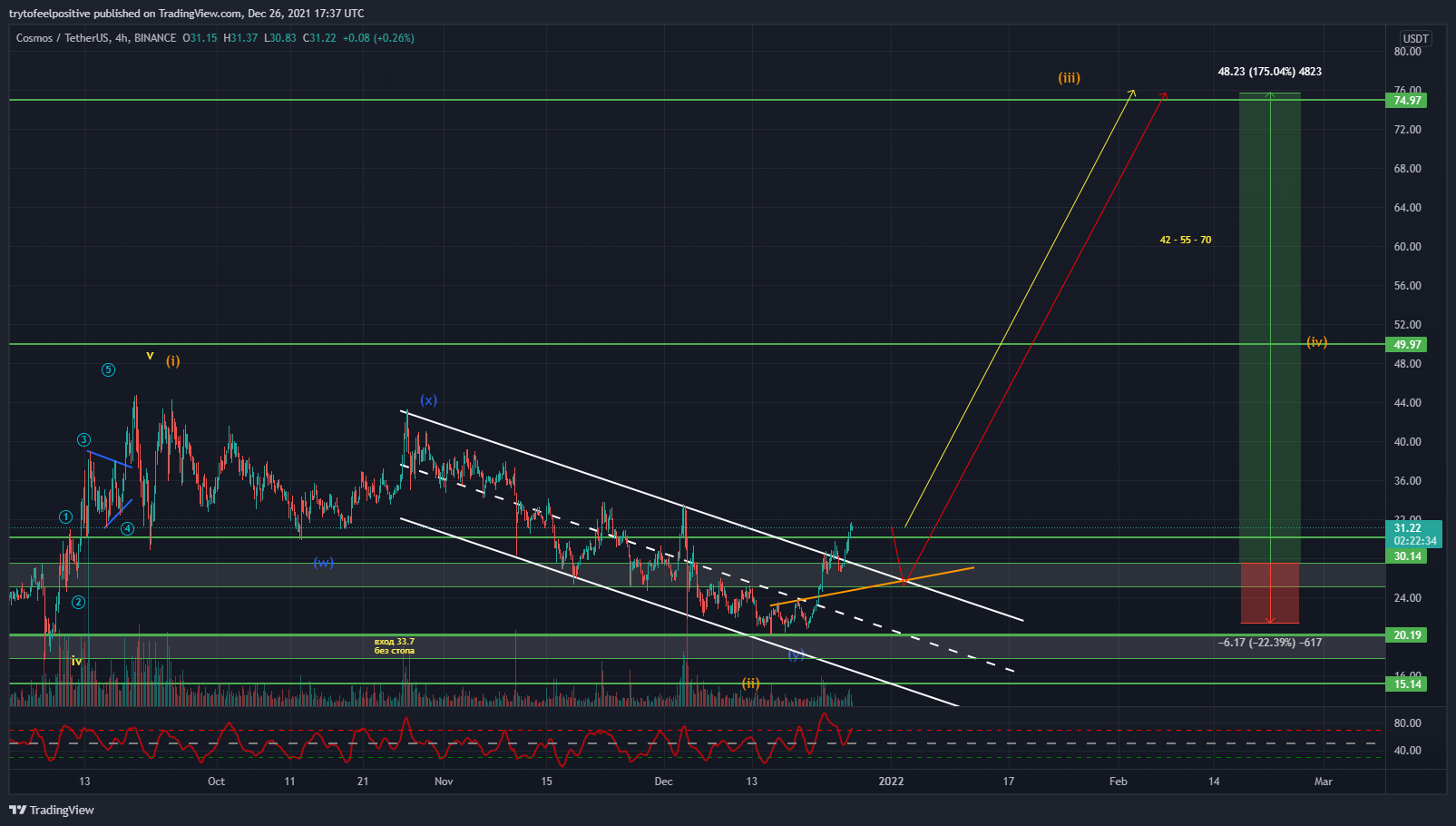Click the 'C31.22' close value in header
The width and height of the screenshot is (1456, 826).
click(319, 38)
